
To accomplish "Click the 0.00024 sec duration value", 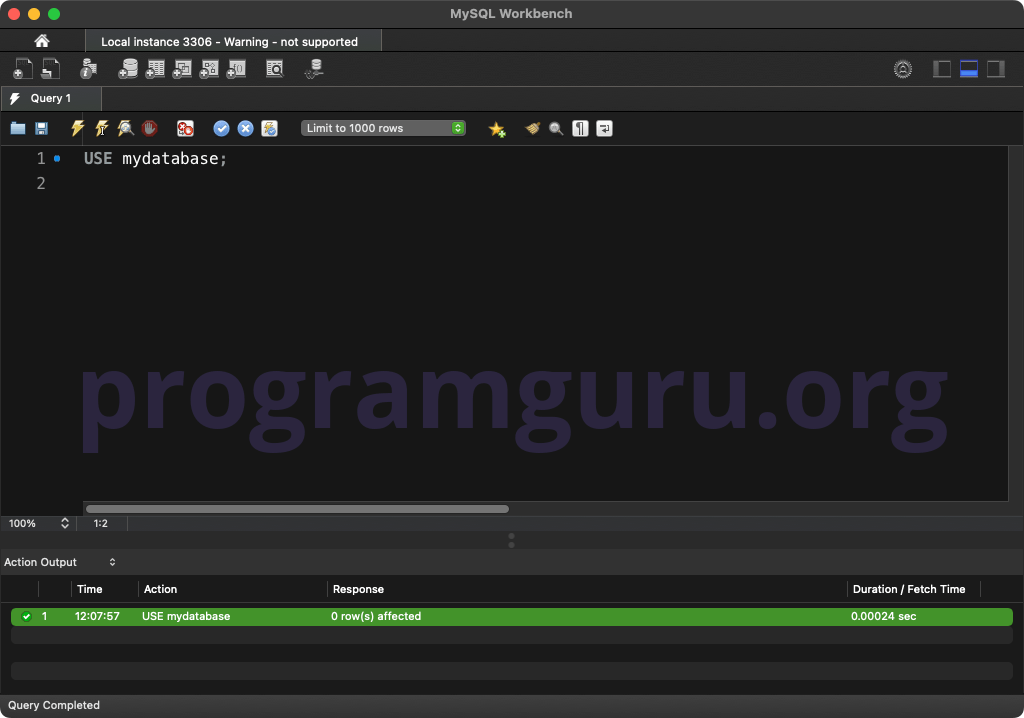I will click(884, 616).
